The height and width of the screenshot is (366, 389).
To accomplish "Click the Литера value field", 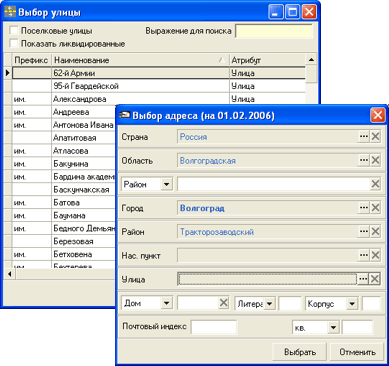I will pyautogui.click(x=290, y=304).
